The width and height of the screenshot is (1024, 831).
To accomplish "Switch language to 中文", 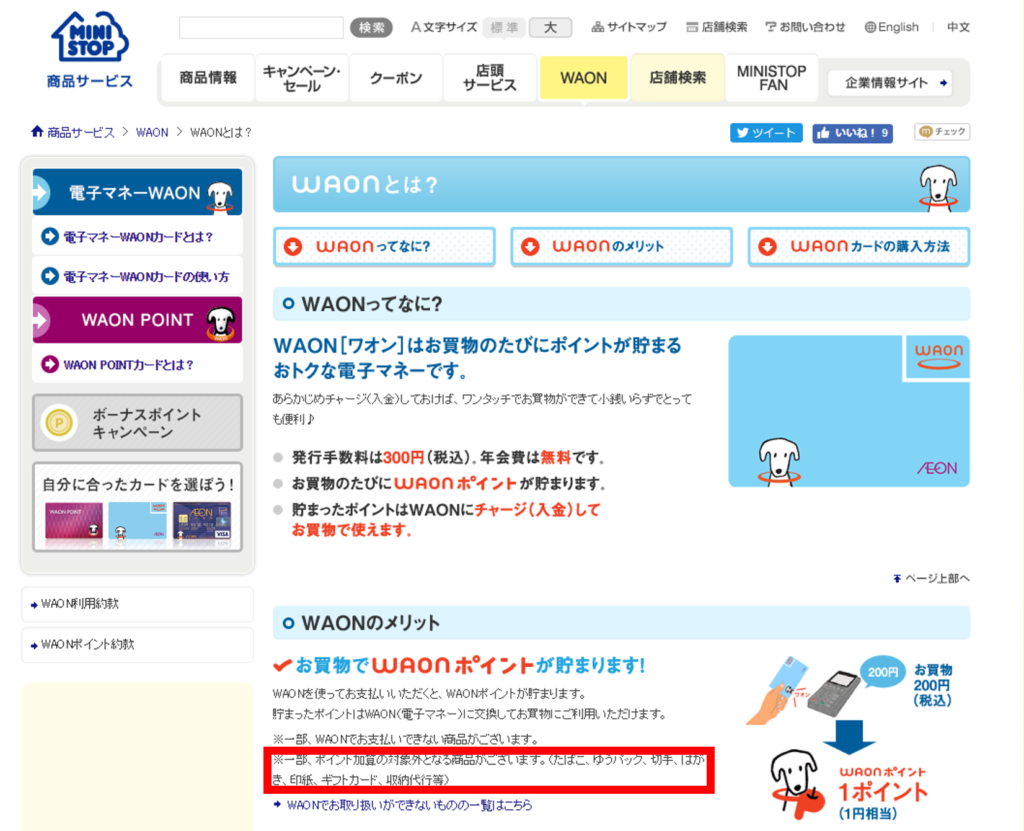I will pos(958,27).
